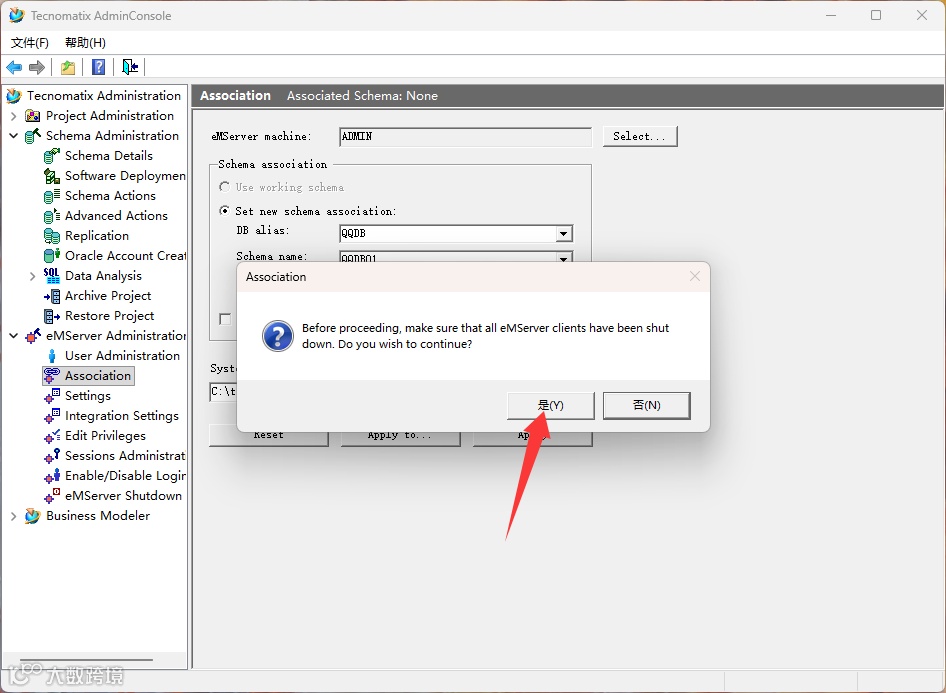Select the Set new schema association radio button

pos(224,210)
